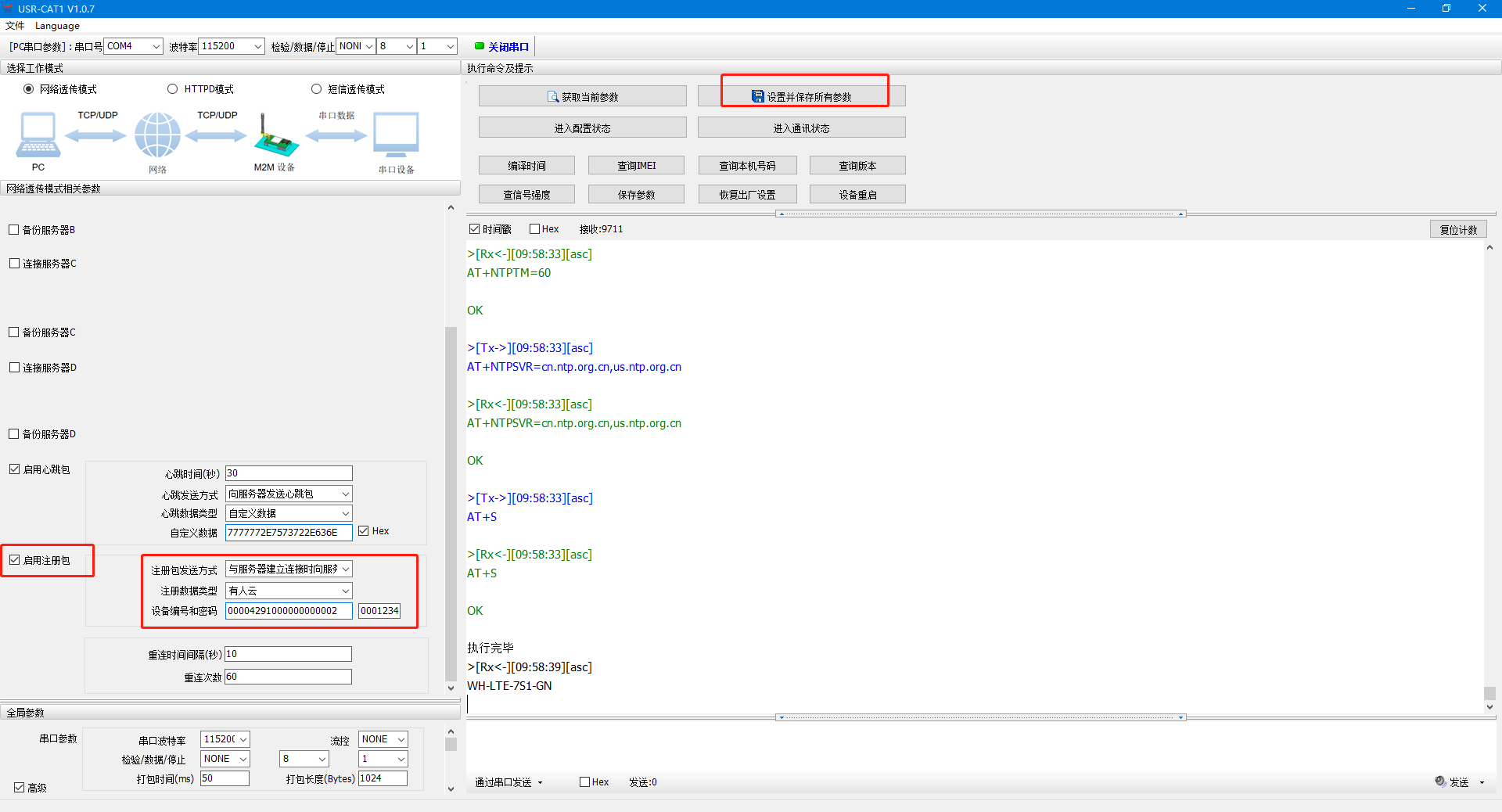Image resolution: width=1502 pixels, height=812 pixels.
Task: Enable 备份服务器B checkbox
Action: click(14, 229)
